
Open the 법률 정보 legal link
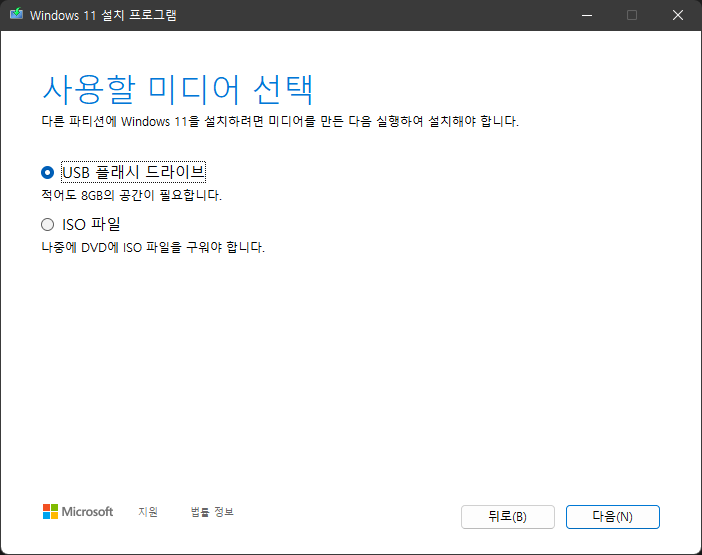[x=212, y=512]
